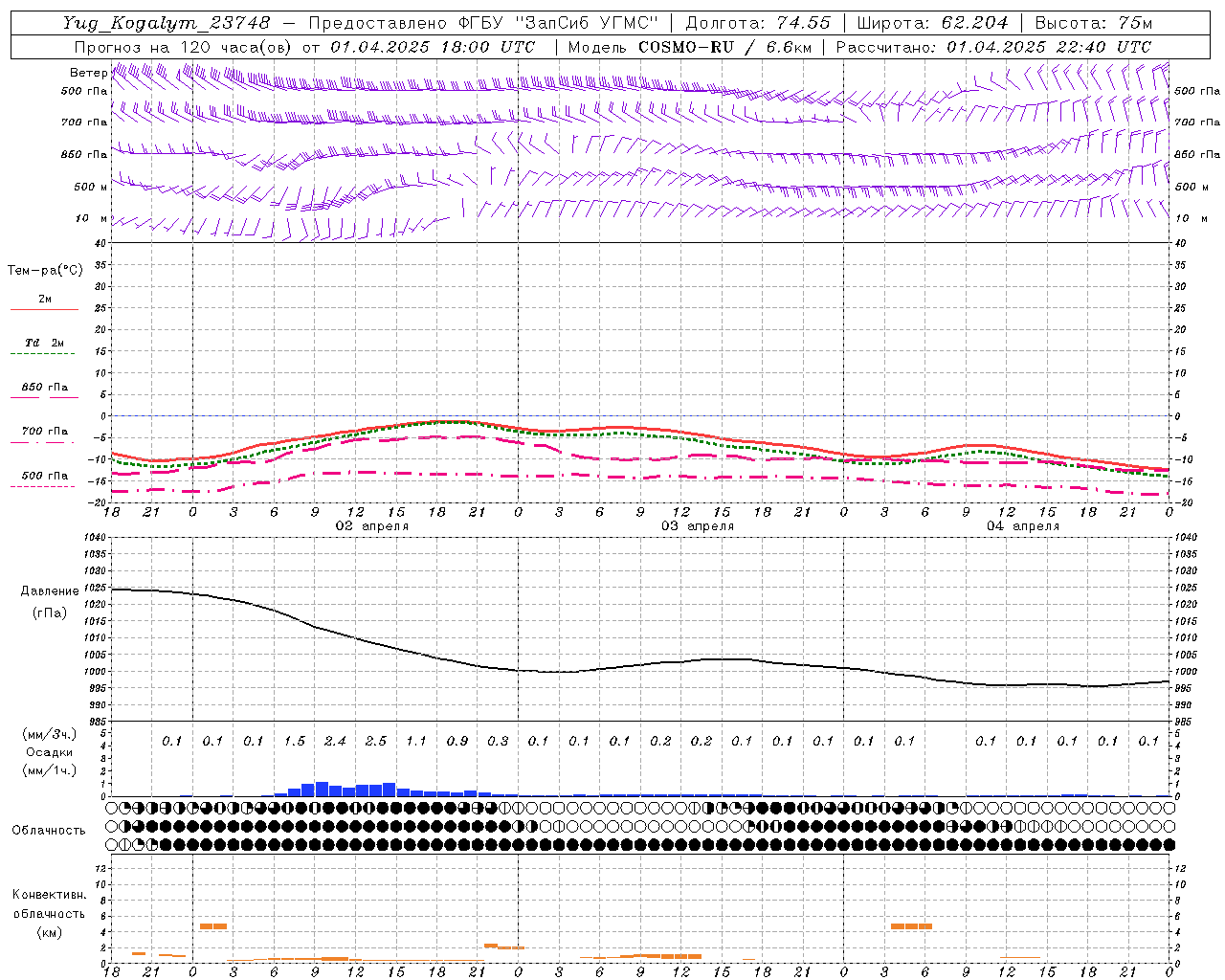
Task: Click the Рассчитано: 01.04.2025 22:40 UTC timestamp
Action: [993, 47]
